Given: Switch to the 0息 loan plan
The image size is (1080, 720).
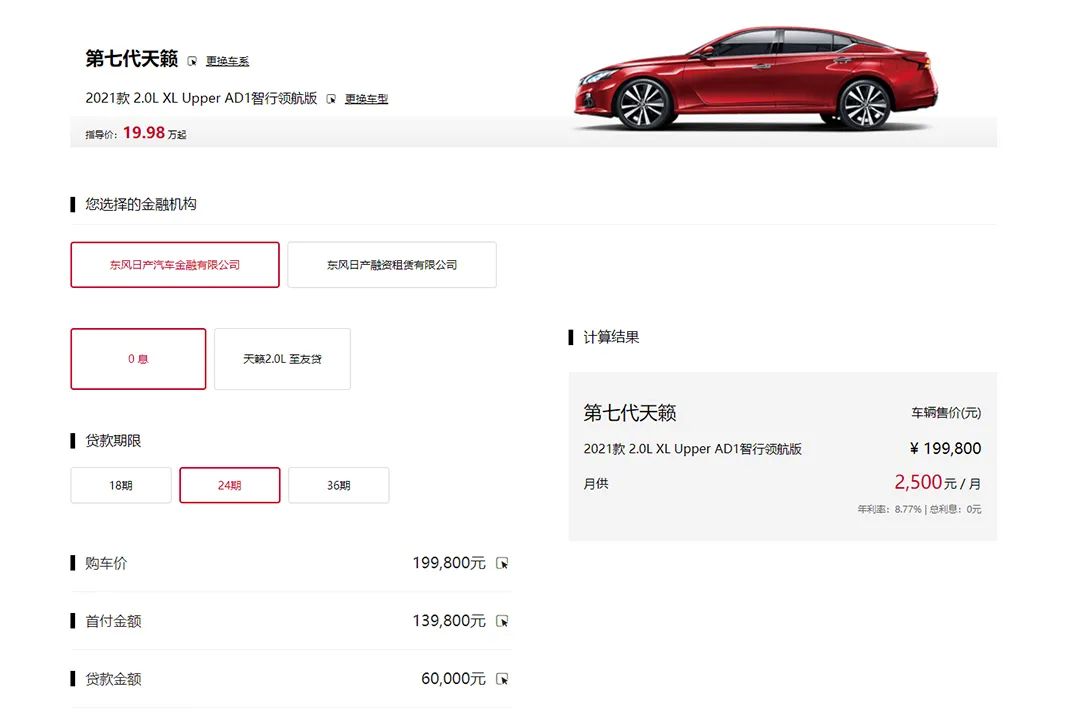Looking at the screenshot, I should click(137, 358).
